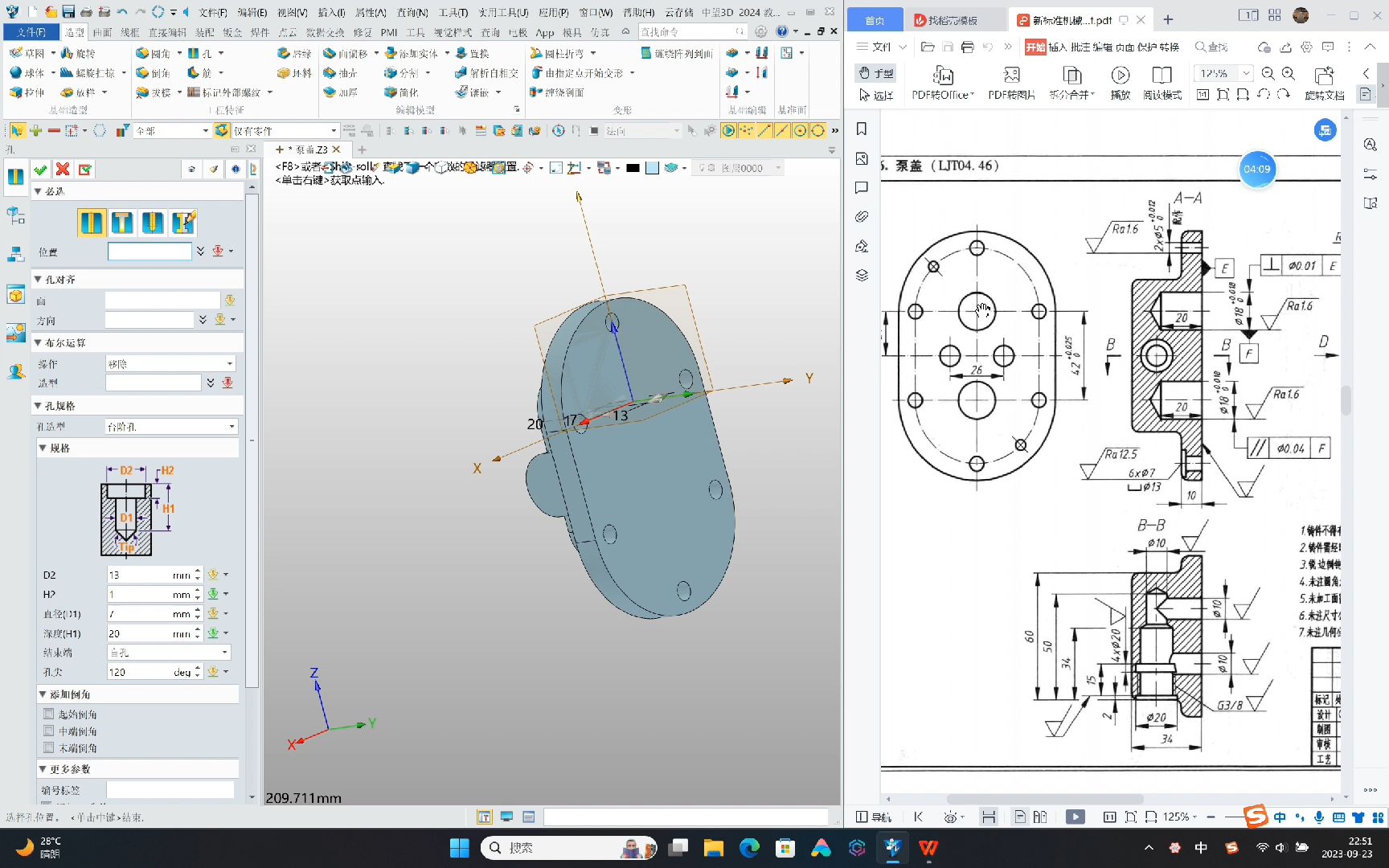Click 播放 play icon in PDF viewer

1121,83
